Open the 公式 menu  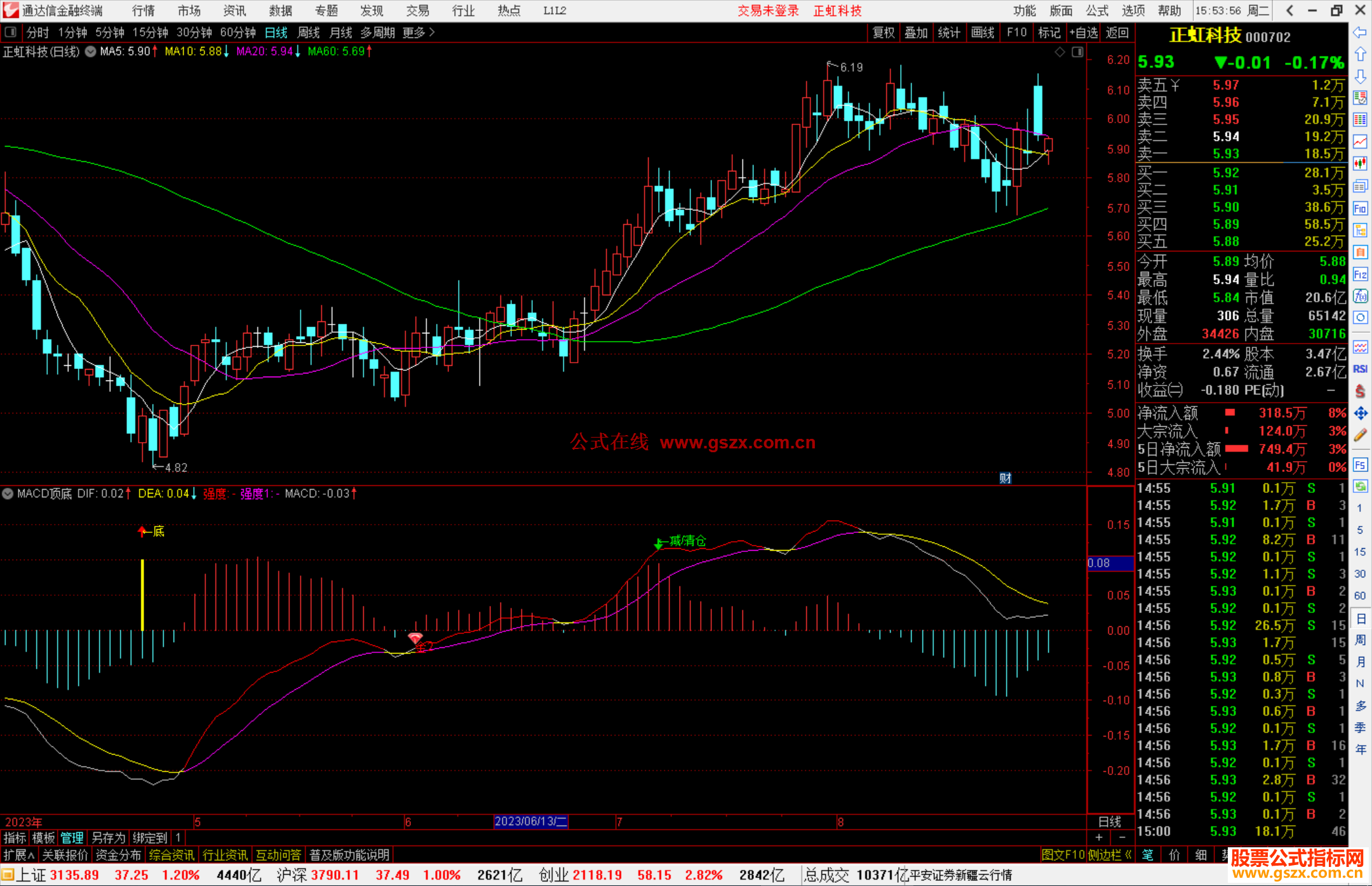pyautogui.click(x=1096, y=11)
